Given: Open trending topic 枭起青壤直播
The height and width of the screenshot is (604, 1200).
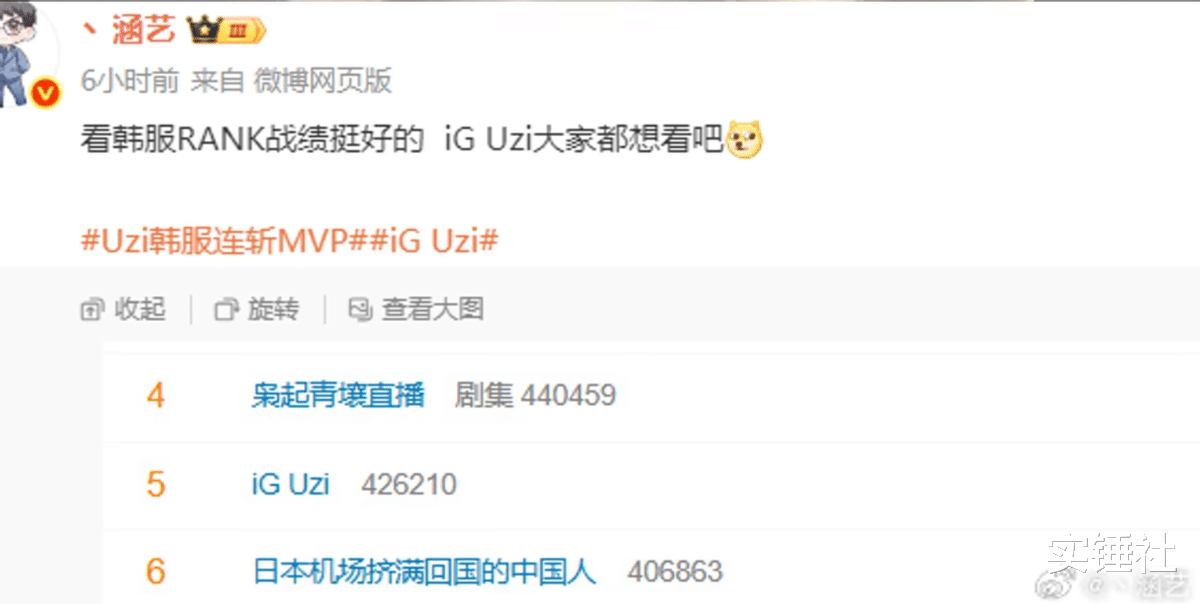Looking at the screenshot, I should point(338,395).
